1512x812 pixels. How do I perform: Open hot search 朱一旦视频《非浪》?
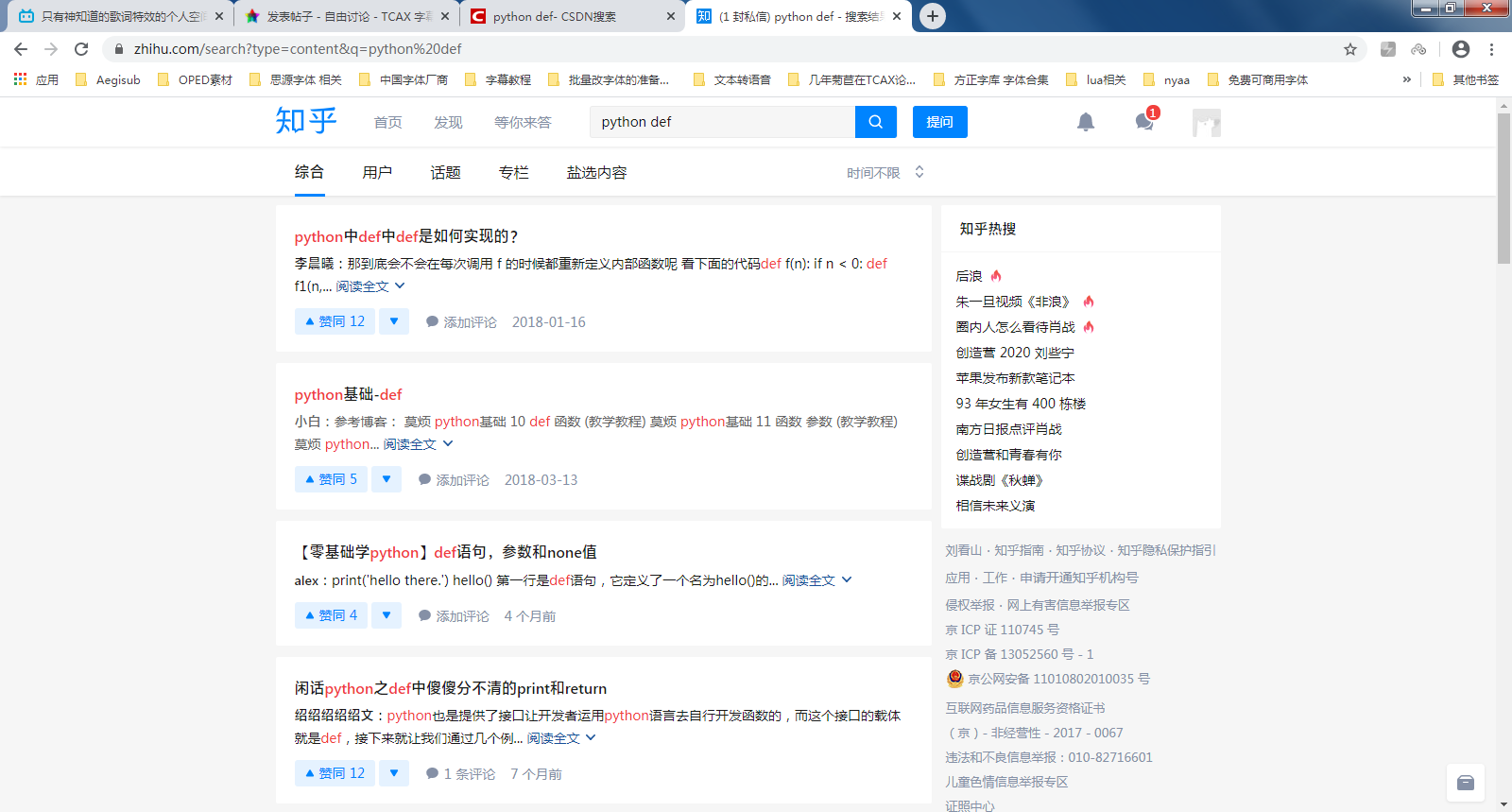click(1012, 302)
